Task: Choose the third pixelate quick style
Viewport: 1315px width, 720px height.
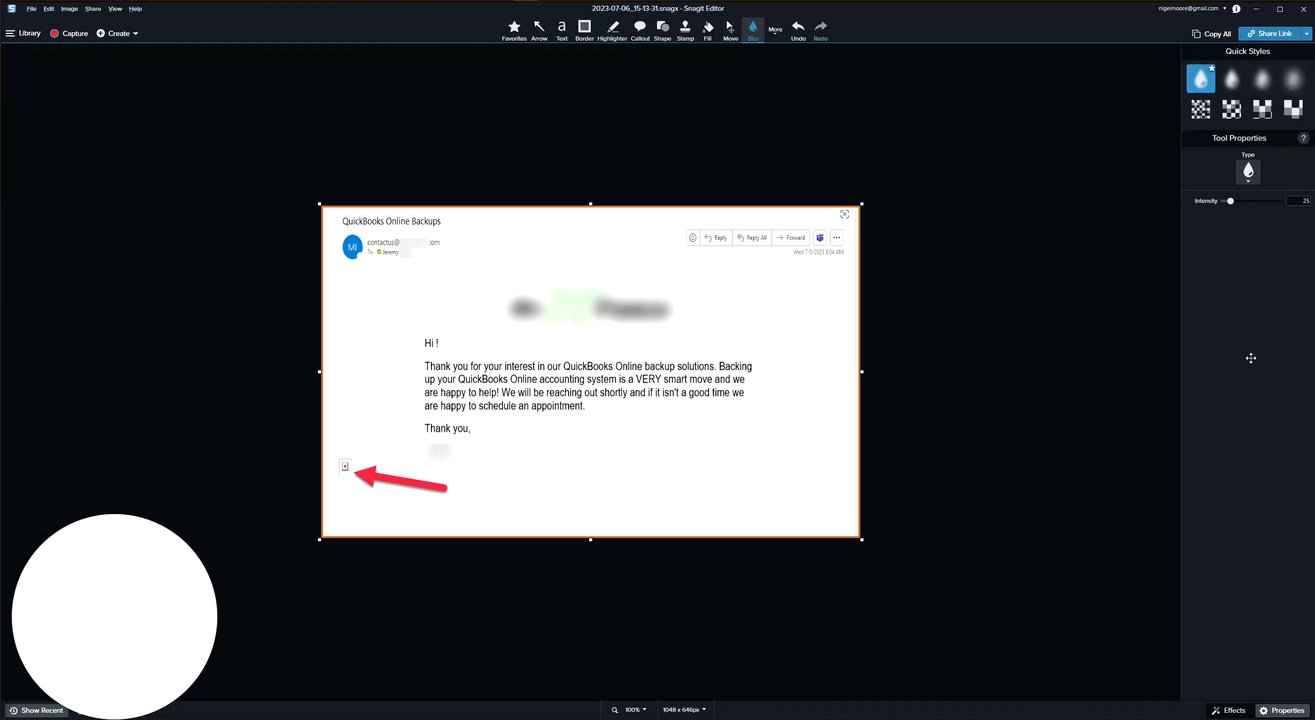Action: [1263, 109]
